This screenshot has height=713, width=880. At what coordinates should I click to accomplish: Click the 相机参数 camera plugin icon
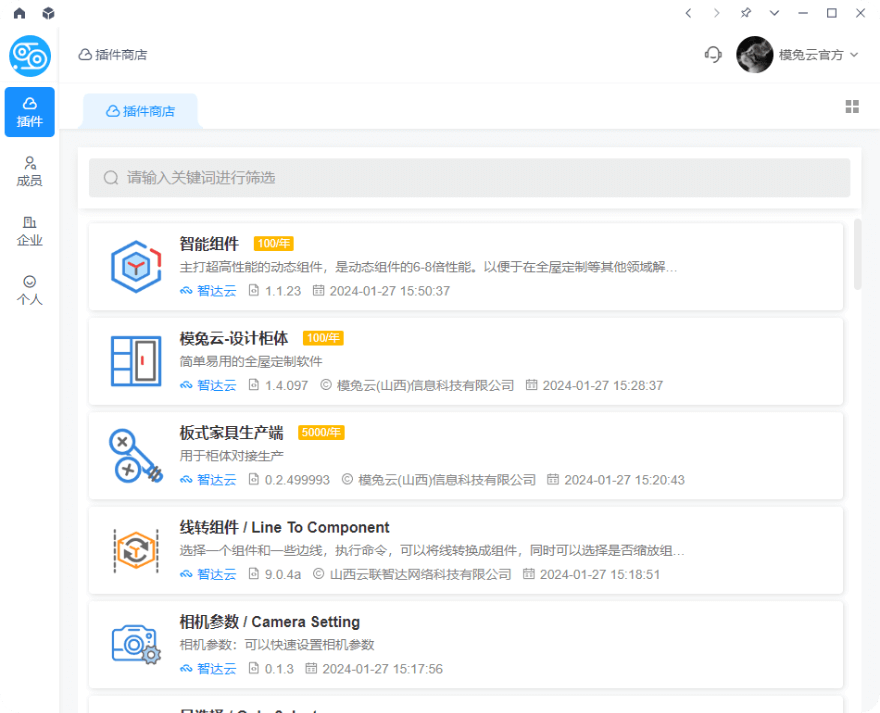(135, 644)
